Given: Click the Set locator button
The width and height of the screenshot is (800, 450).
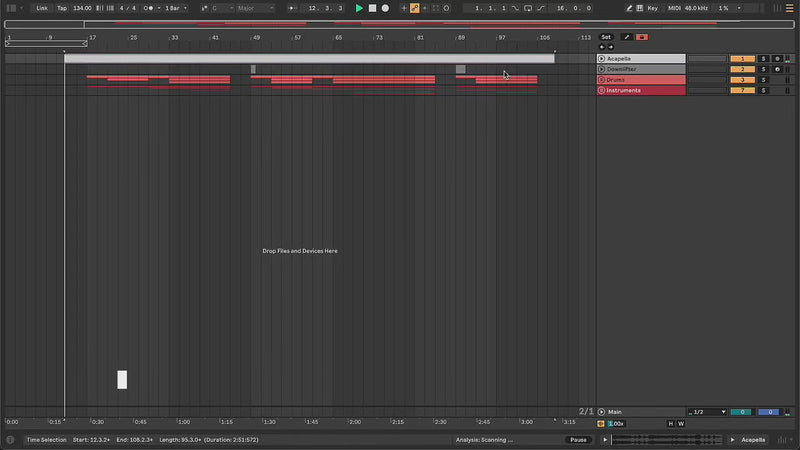Looking at the screenshot, I should pyautogui.click(x=605, y=37).
